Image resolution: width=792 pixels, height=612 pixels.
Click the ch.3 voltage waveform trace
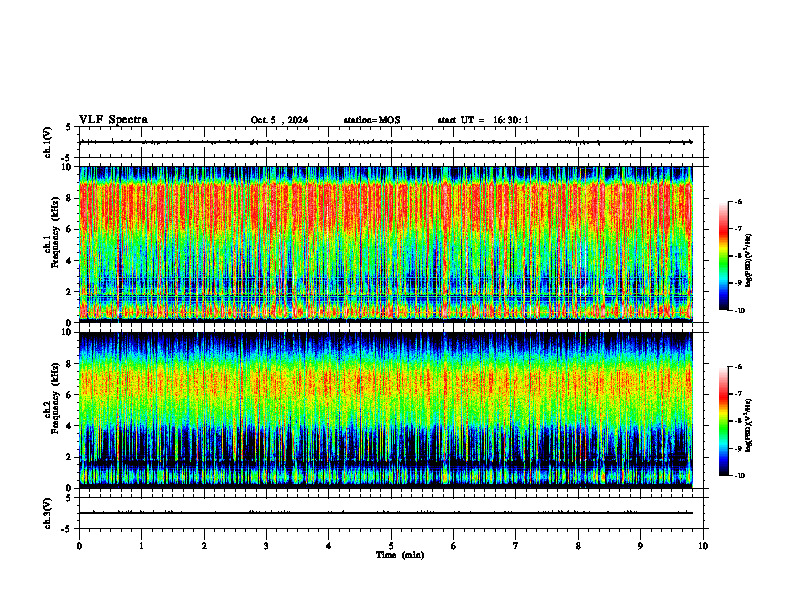(x=386, y=513)
